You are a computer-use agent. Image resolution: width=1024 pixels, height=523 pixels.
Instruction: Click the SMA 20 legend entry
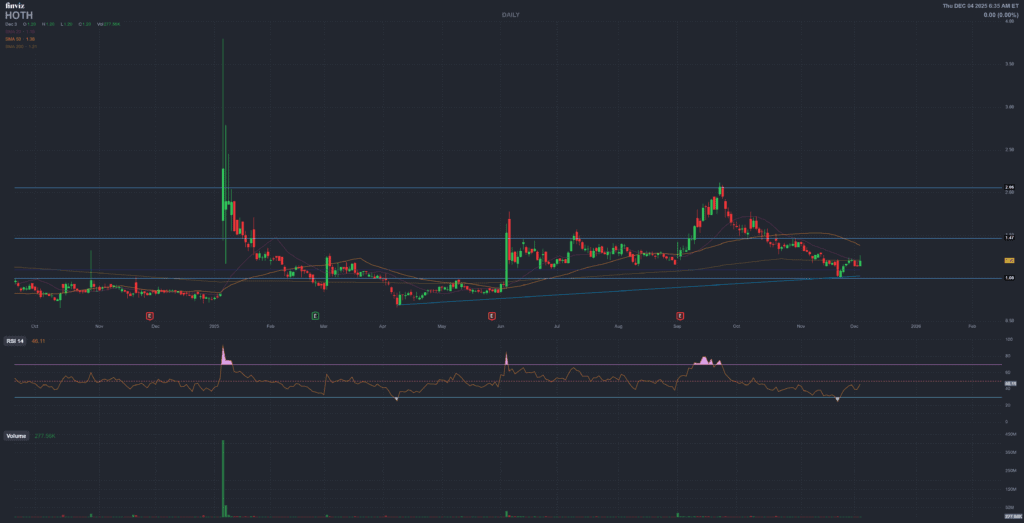coord(14,33)
